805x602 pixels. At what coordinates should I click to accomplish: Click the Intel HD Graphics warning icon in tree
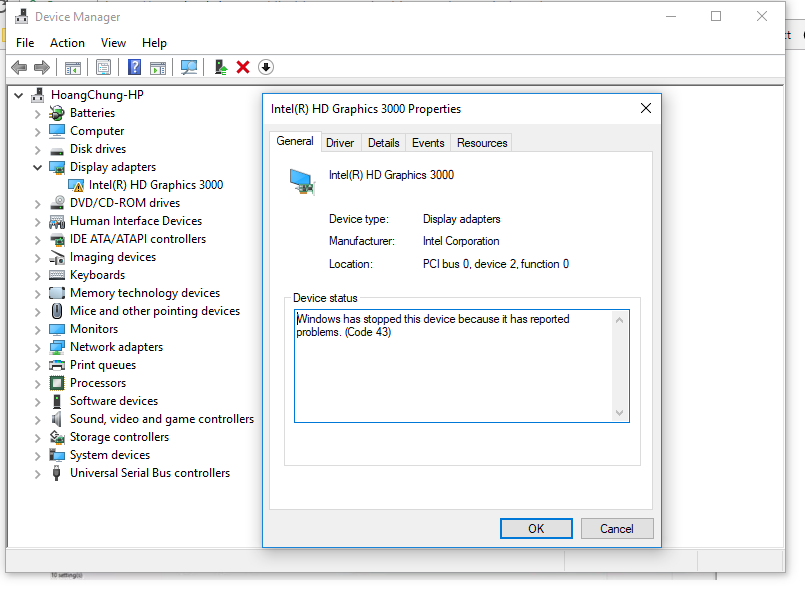[76, 185]
